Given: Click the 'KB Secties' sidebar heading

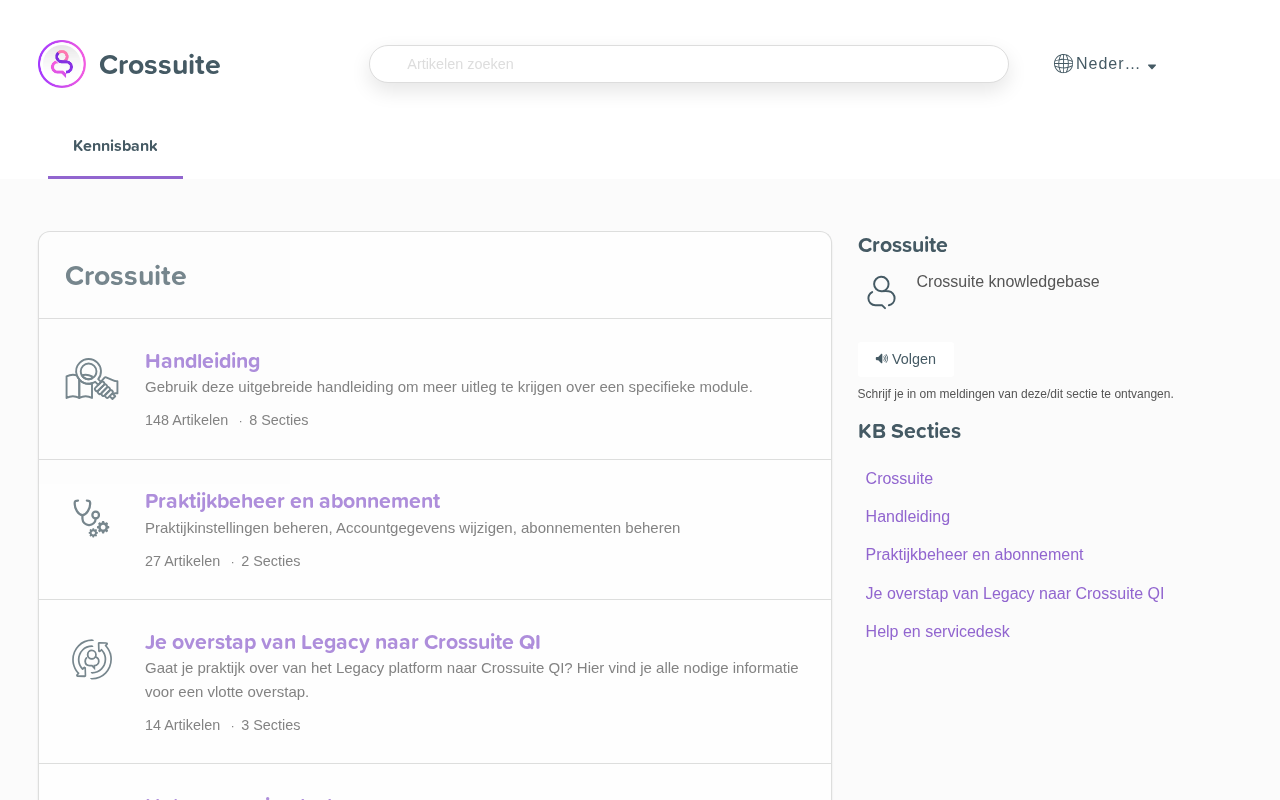Looking at the screenshot, I should (909, 431).
